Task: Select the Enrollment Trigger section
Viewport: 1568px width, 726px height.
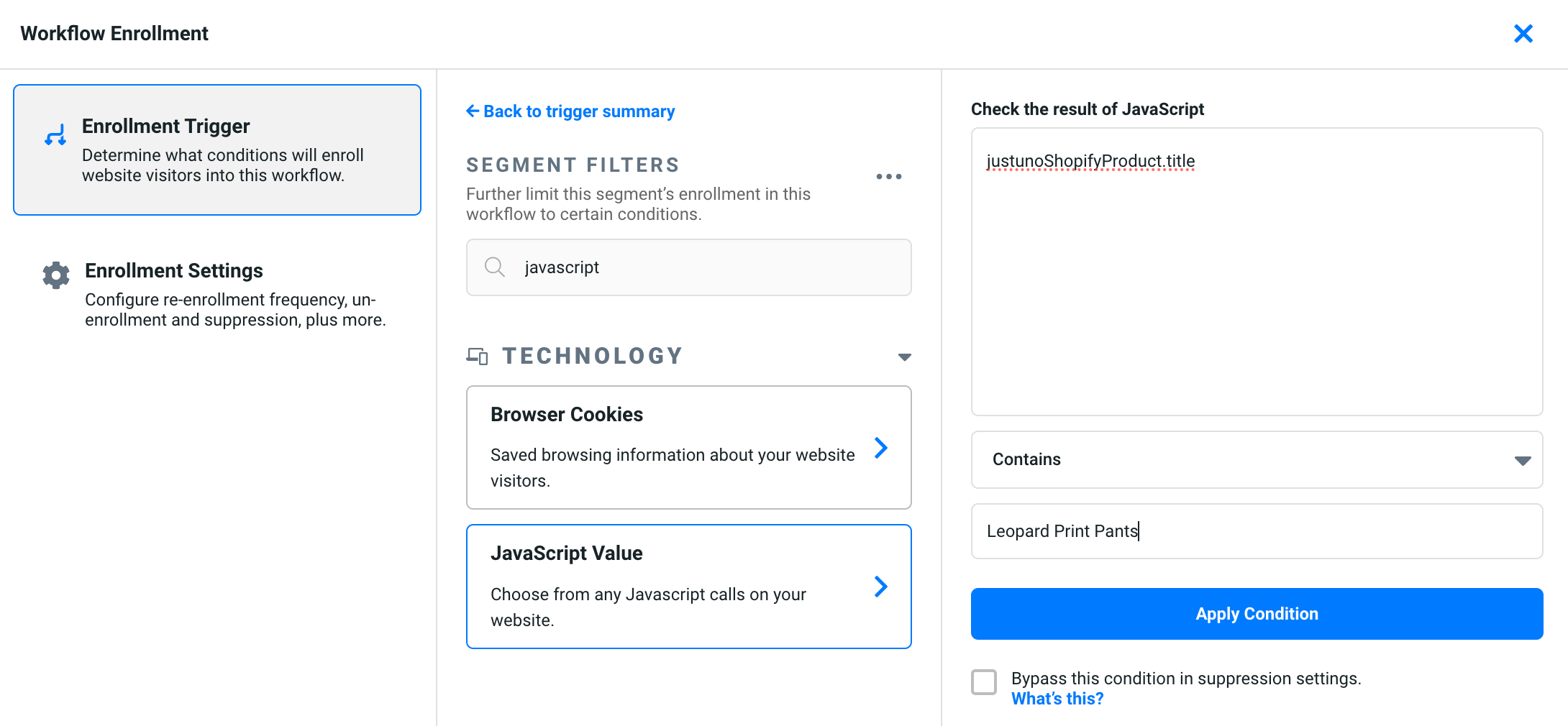Action: coord(217,150)
